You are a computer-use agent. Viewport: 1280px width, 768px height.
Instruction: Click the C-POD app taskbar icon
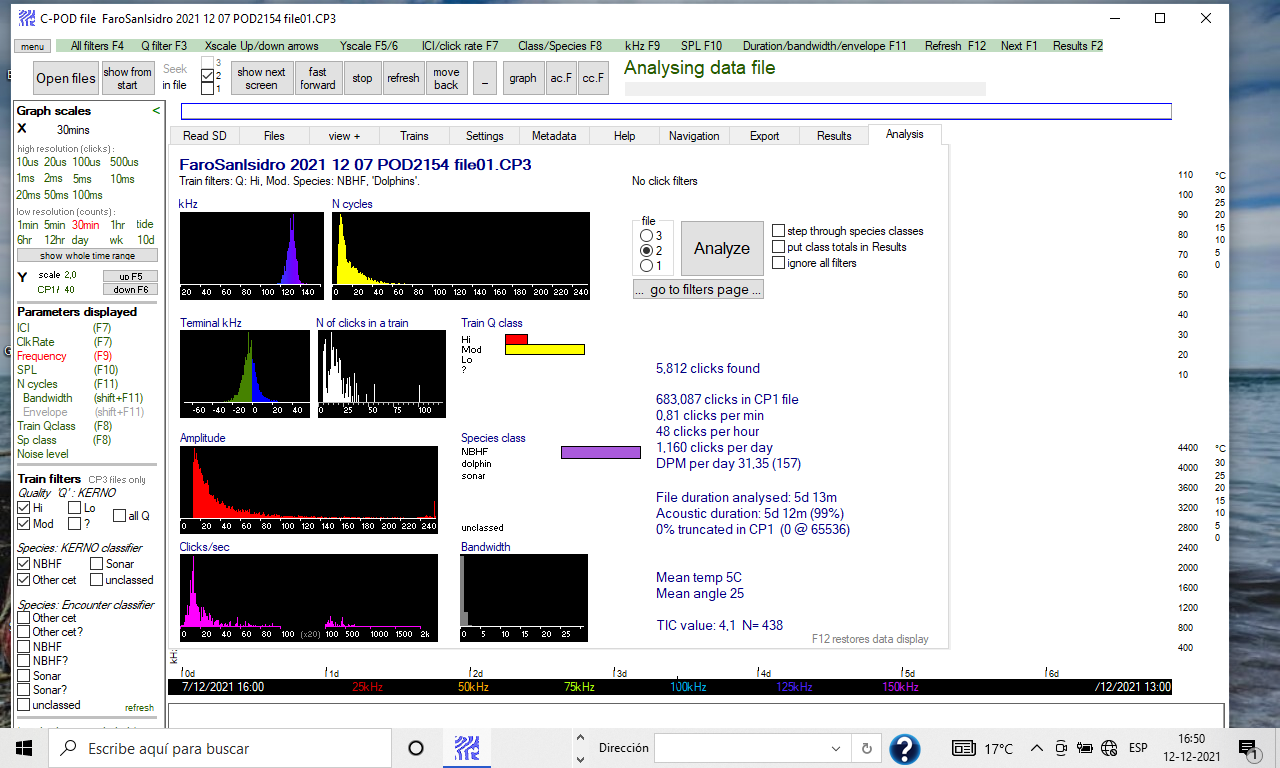point(467,748)
